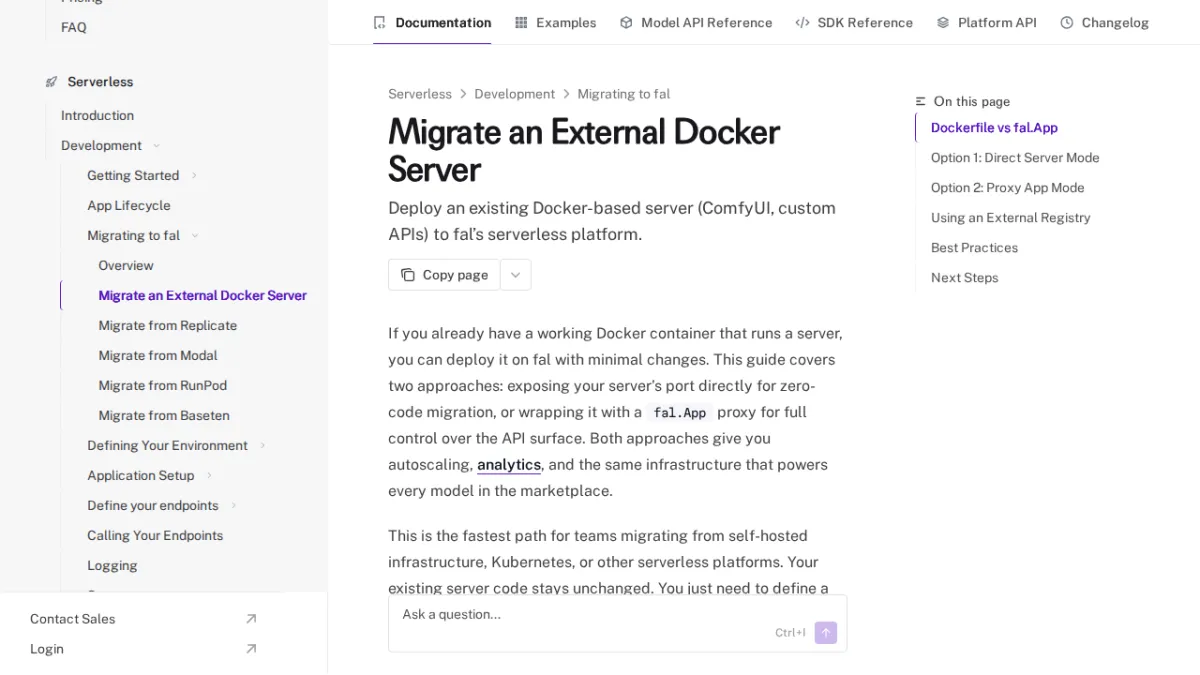Jump to Best Practices section
This screenshot has width=1200, height=675.
974,248
